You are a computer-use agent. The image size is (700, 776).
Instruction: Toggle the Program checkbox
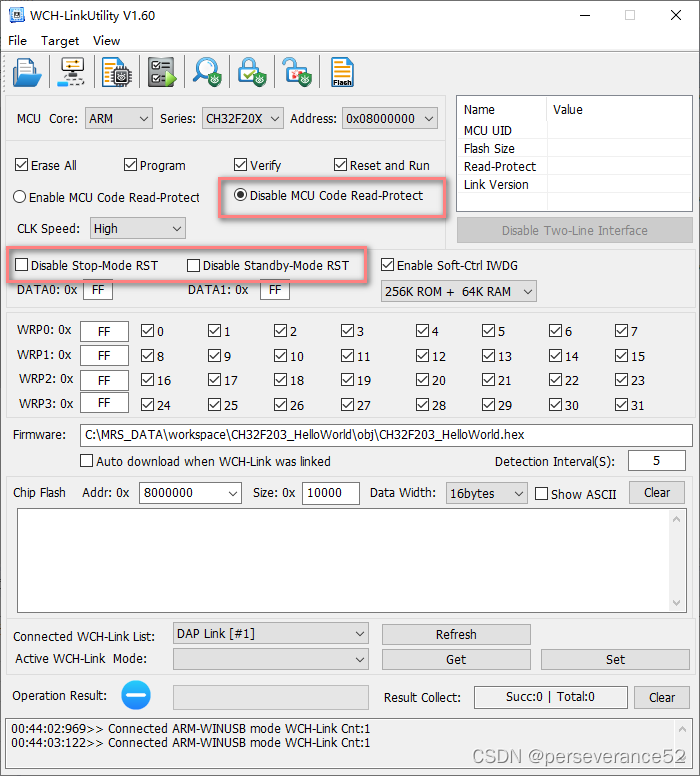click(130, 164)
